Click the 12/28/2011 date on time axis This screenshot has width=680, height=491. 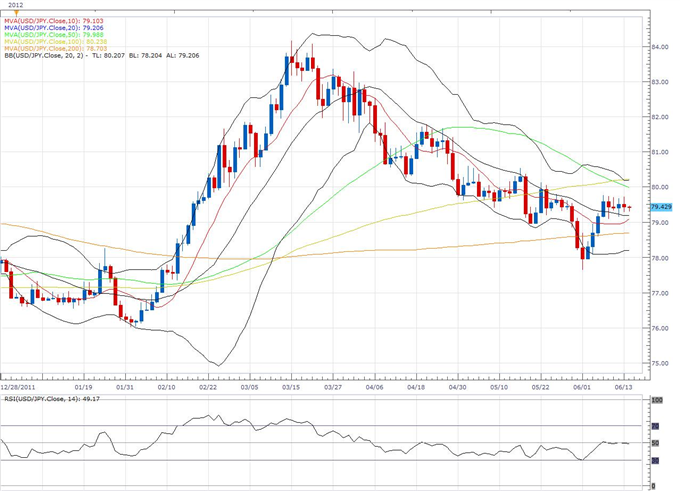(20, 384)
